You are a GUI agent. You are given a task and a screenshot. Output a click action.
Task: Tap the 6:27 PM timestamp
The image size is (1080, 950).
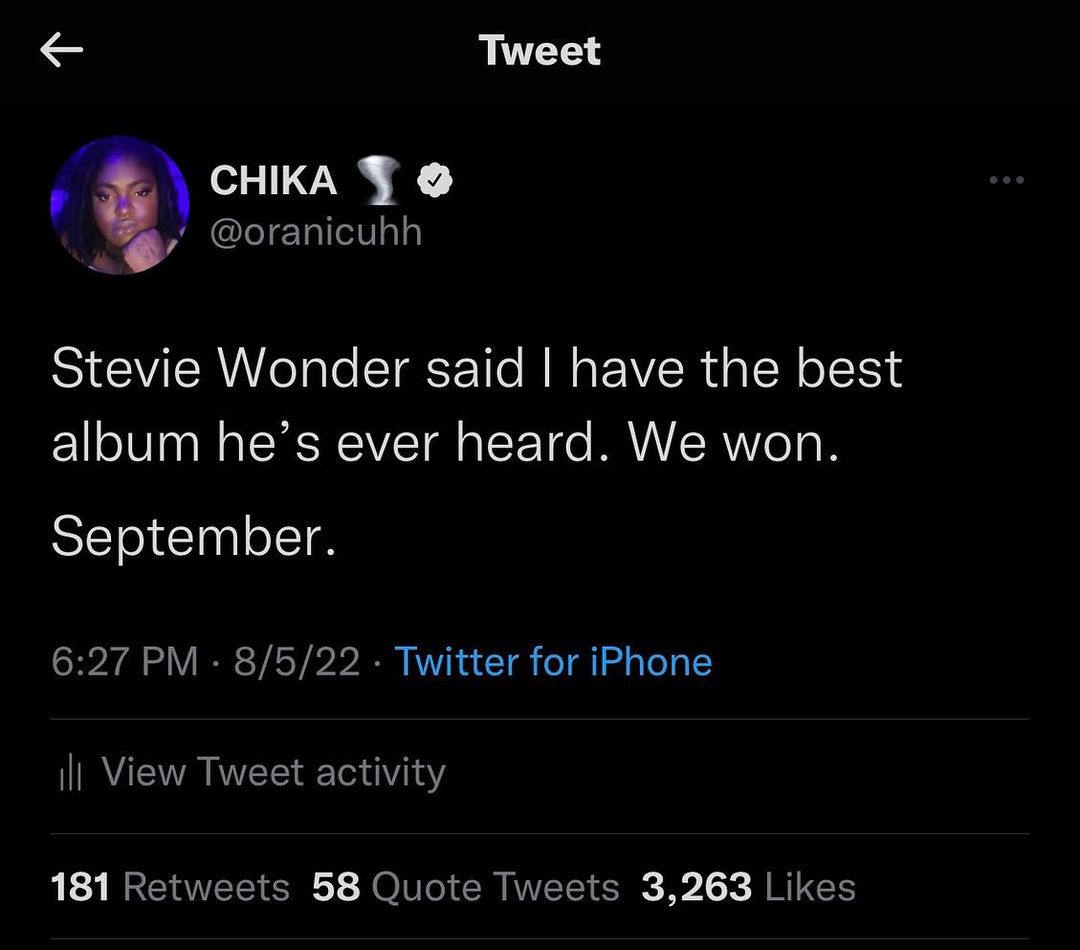click(124, 662)
